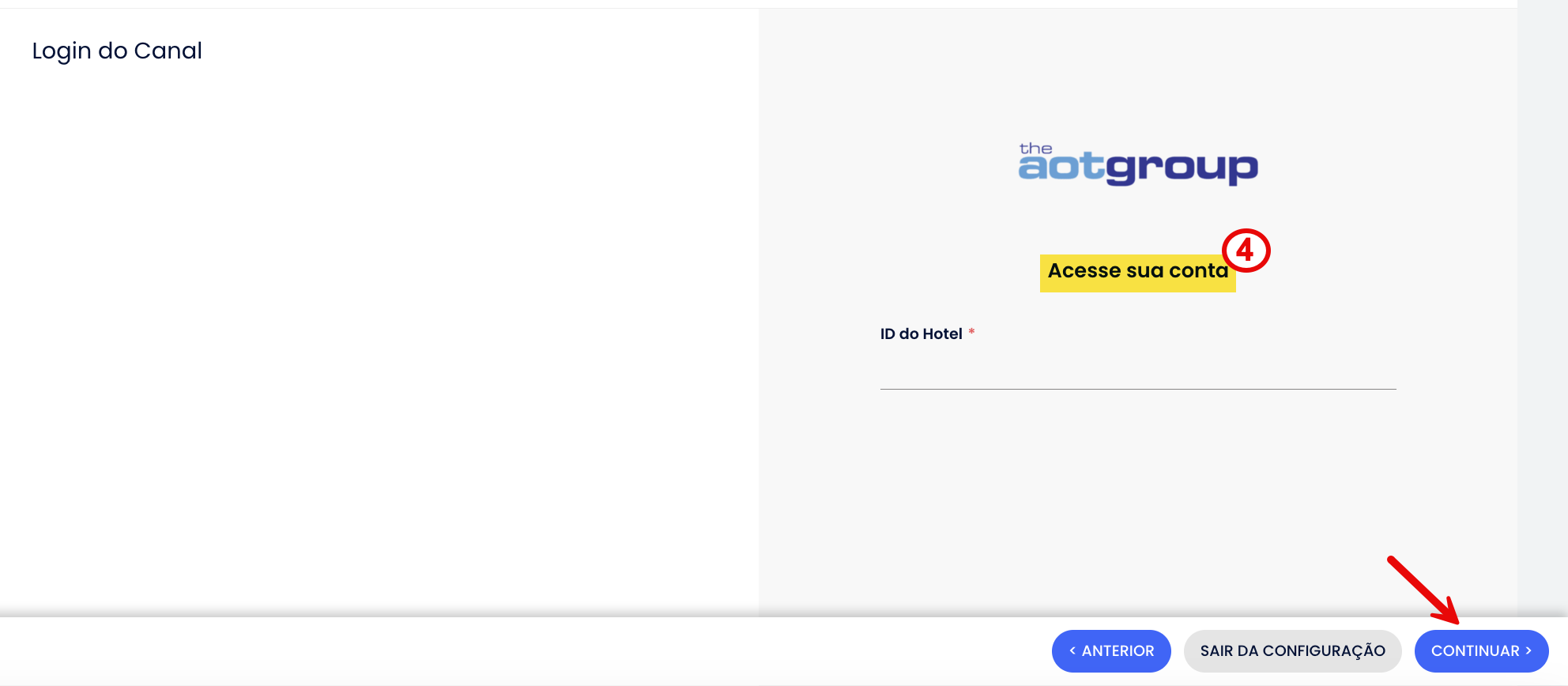
Task: Click the "Login do Canal" title
Action: click(x=117, y=51)
